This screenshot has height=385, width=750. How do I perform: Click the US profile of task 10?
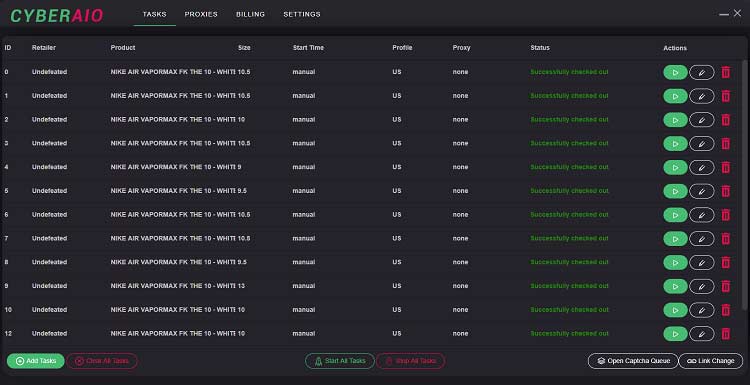pos(397,310)
